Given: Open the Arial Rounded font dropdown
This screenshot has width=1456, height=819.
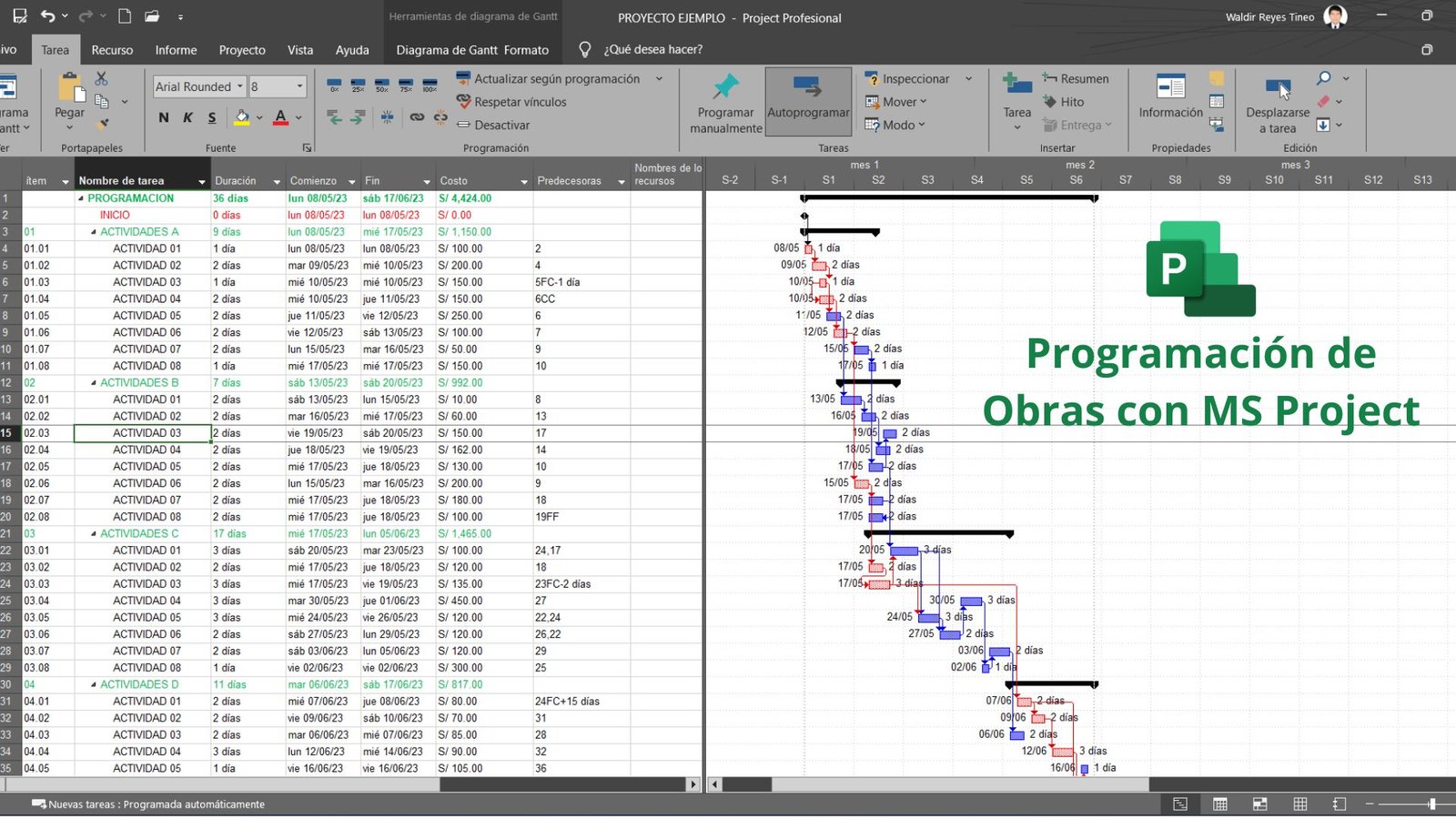Looking at the screenshot, I should 240,86.
